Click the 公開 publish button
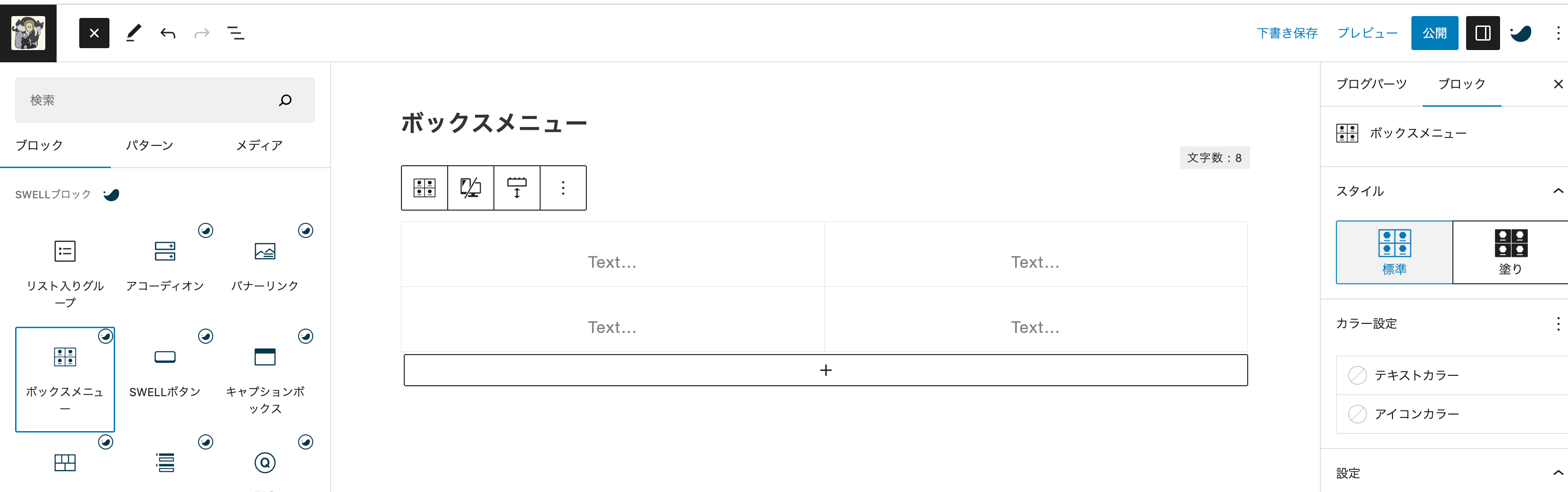 pos(1435,33)
